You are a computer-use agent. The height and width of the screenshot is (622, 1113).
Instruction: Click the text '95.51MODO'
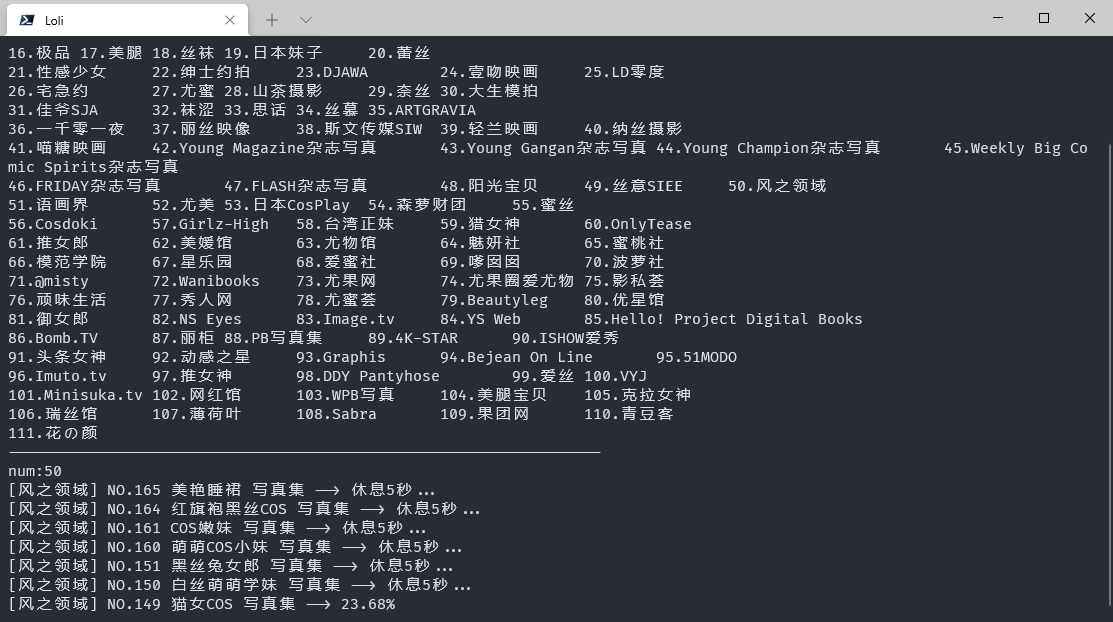pos(696,357)
